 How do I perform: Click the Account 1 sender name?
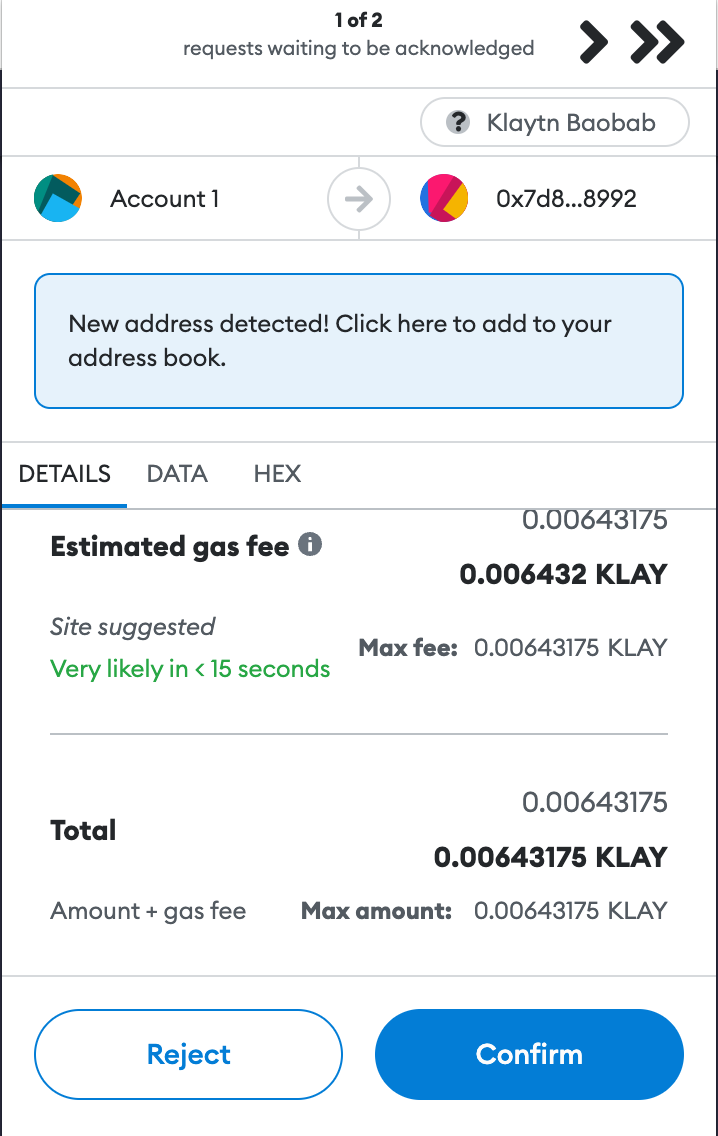click(164, 199)
